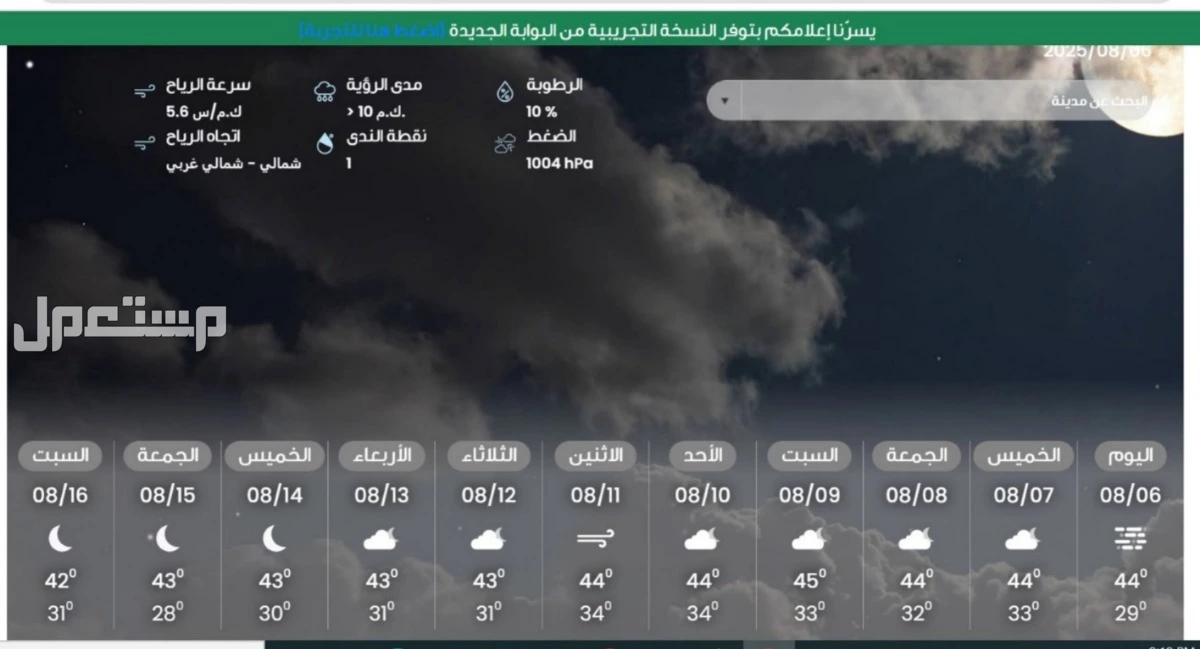Open the city search dropdown arrow

tap(725, 101)
